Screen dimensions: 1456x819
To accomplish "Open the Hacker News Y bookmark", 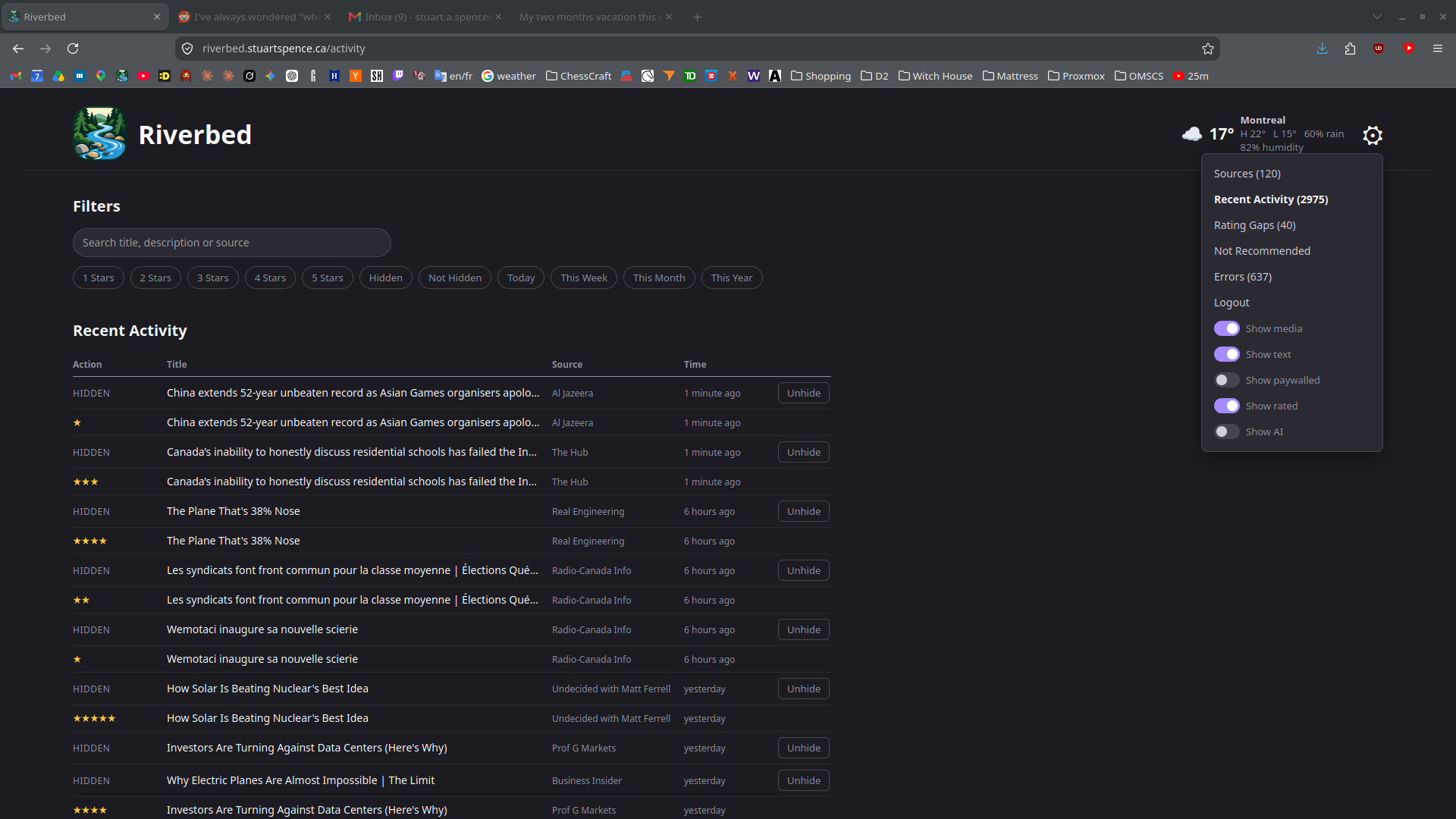I will click(356, 76).
